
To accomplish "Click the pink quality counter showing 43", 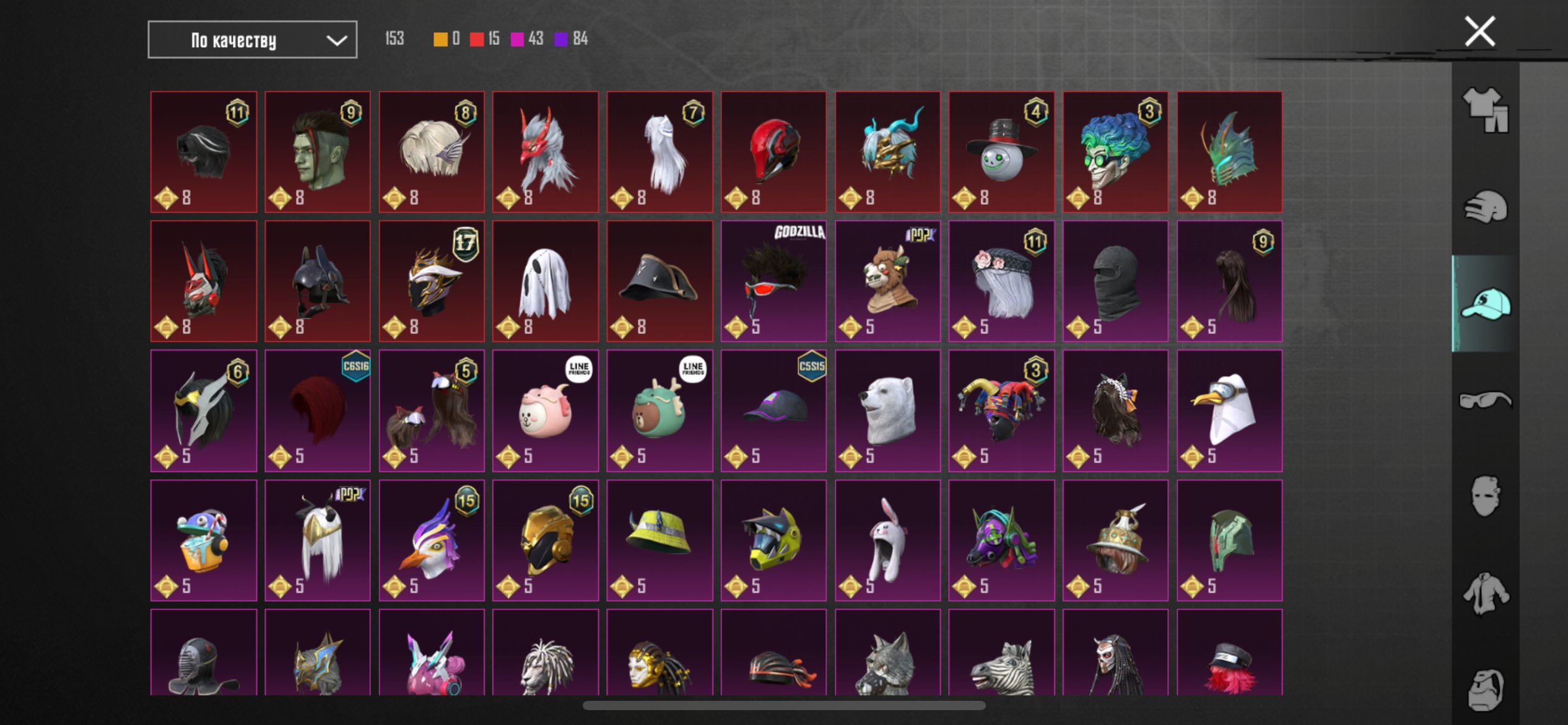I will coord(526,39).
